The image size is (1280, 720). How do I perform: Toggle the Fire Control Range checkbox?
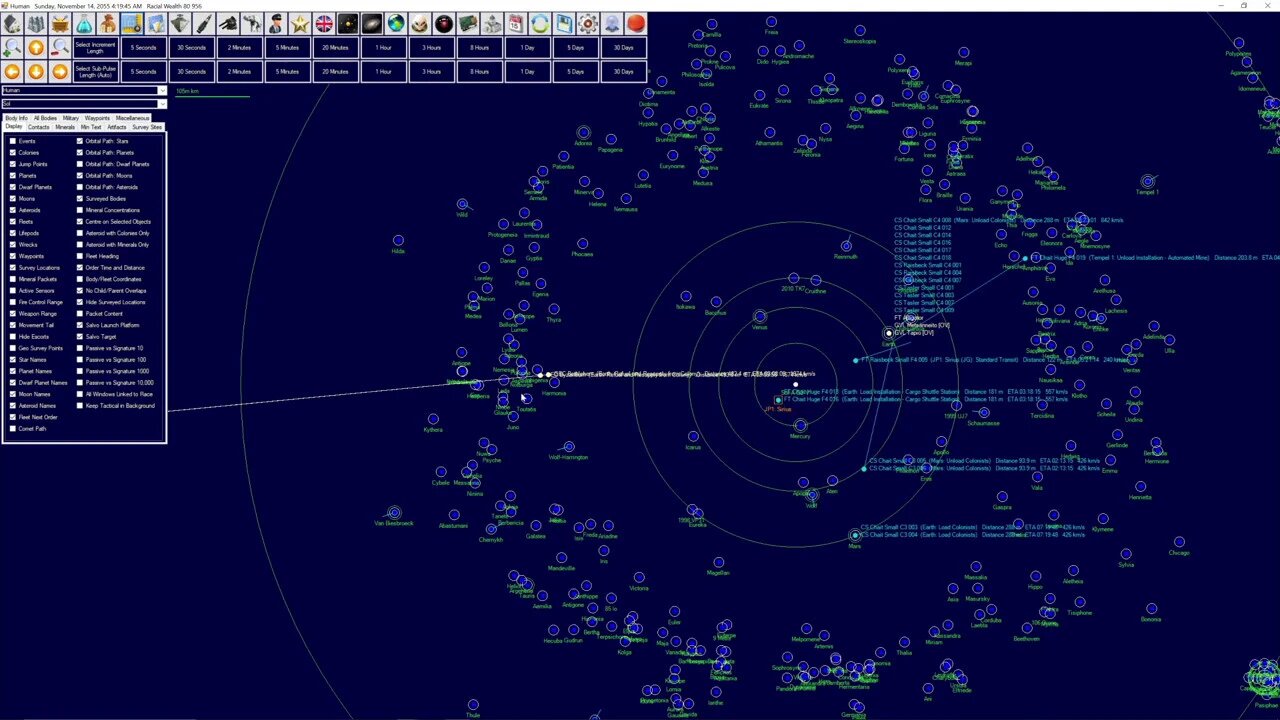coord(13,302)
